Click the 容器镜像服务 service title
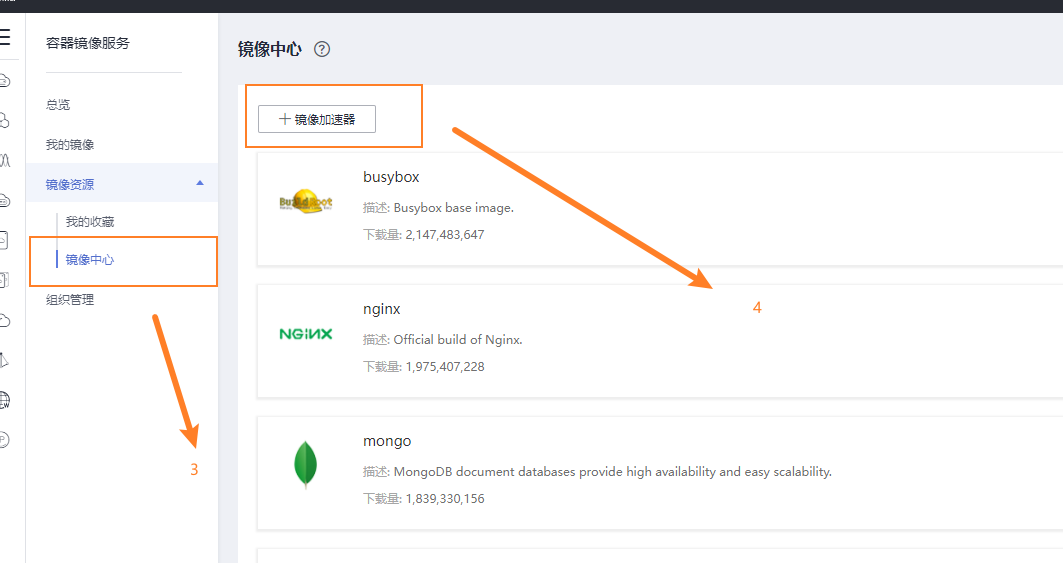Viewport: 1063px width, 563px height. coord(87,43)
